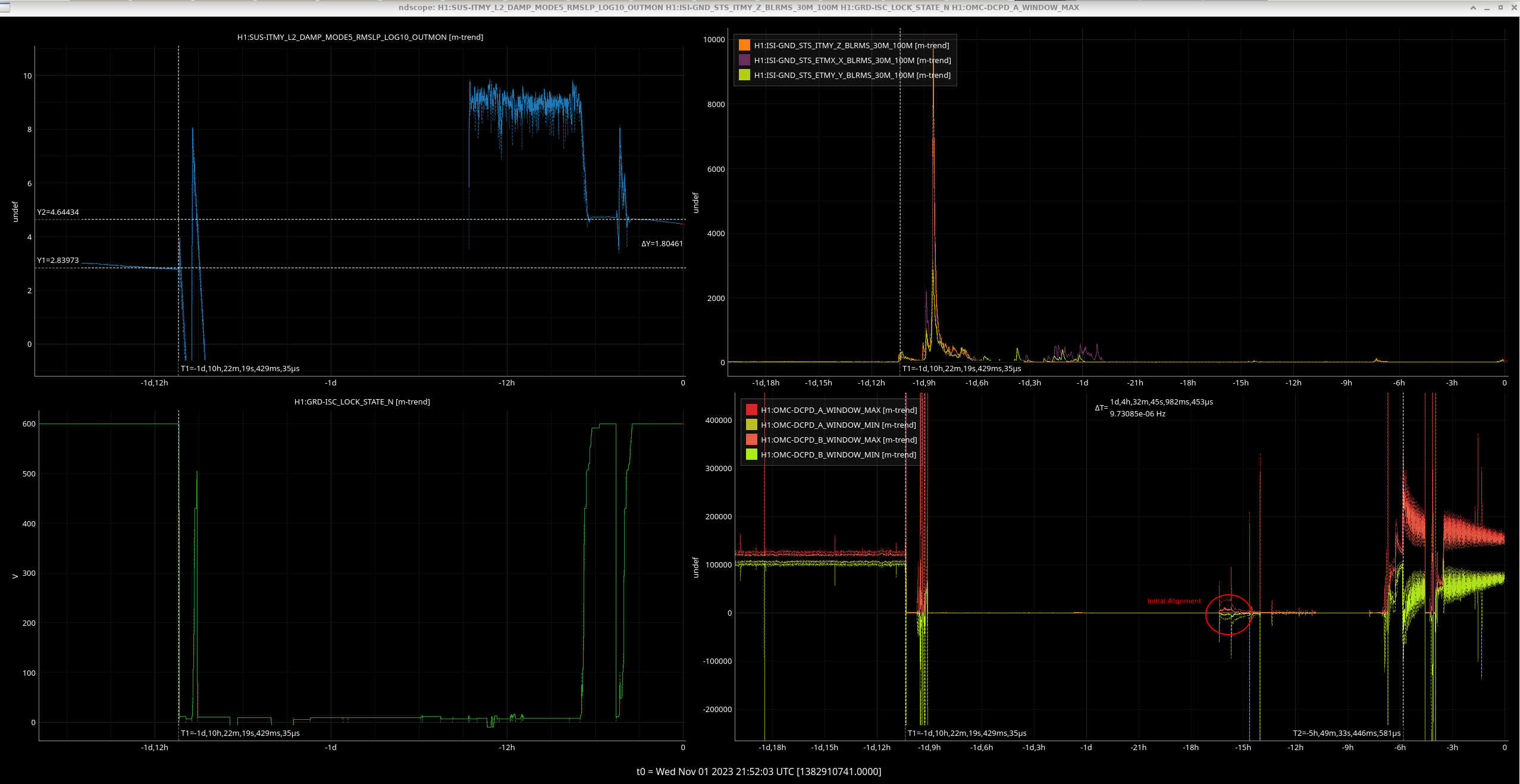This screenshot has height=784, width=1520.
Task: Click the green OMC-DCPD_B_WINDOW_MIN legend swatch
Action: coord(751,454)
